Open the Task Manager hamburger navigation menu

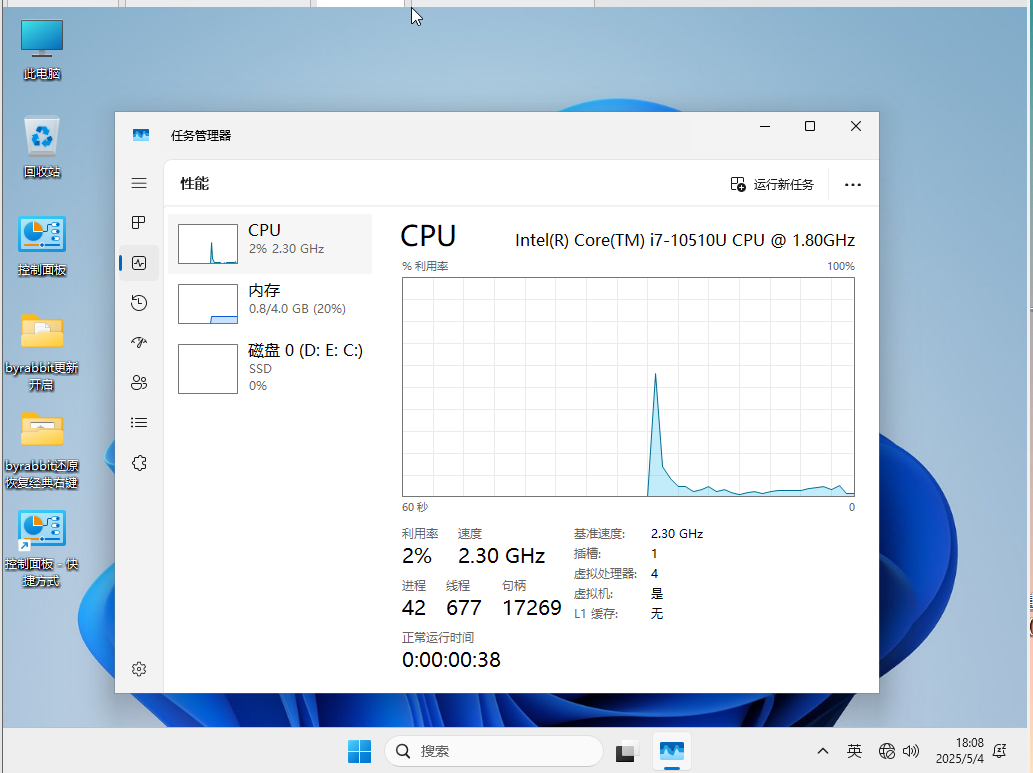139,183
